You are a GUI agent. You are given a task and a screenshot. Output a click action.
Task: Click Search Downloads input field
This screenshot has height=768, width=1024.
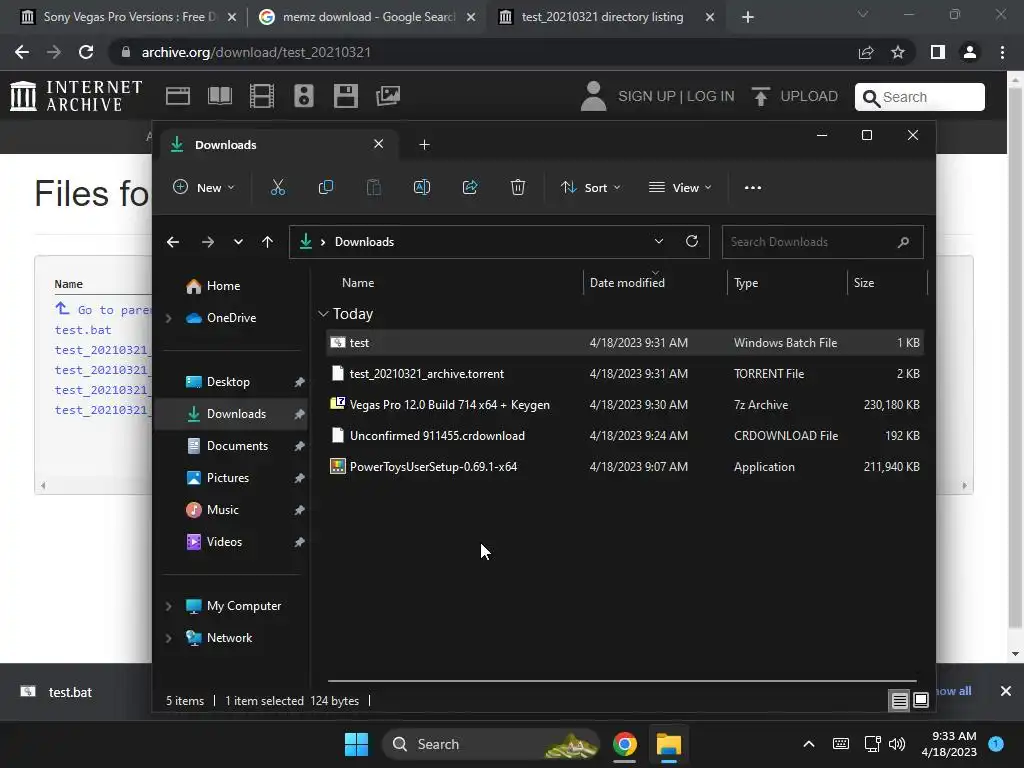coord(822,242)
